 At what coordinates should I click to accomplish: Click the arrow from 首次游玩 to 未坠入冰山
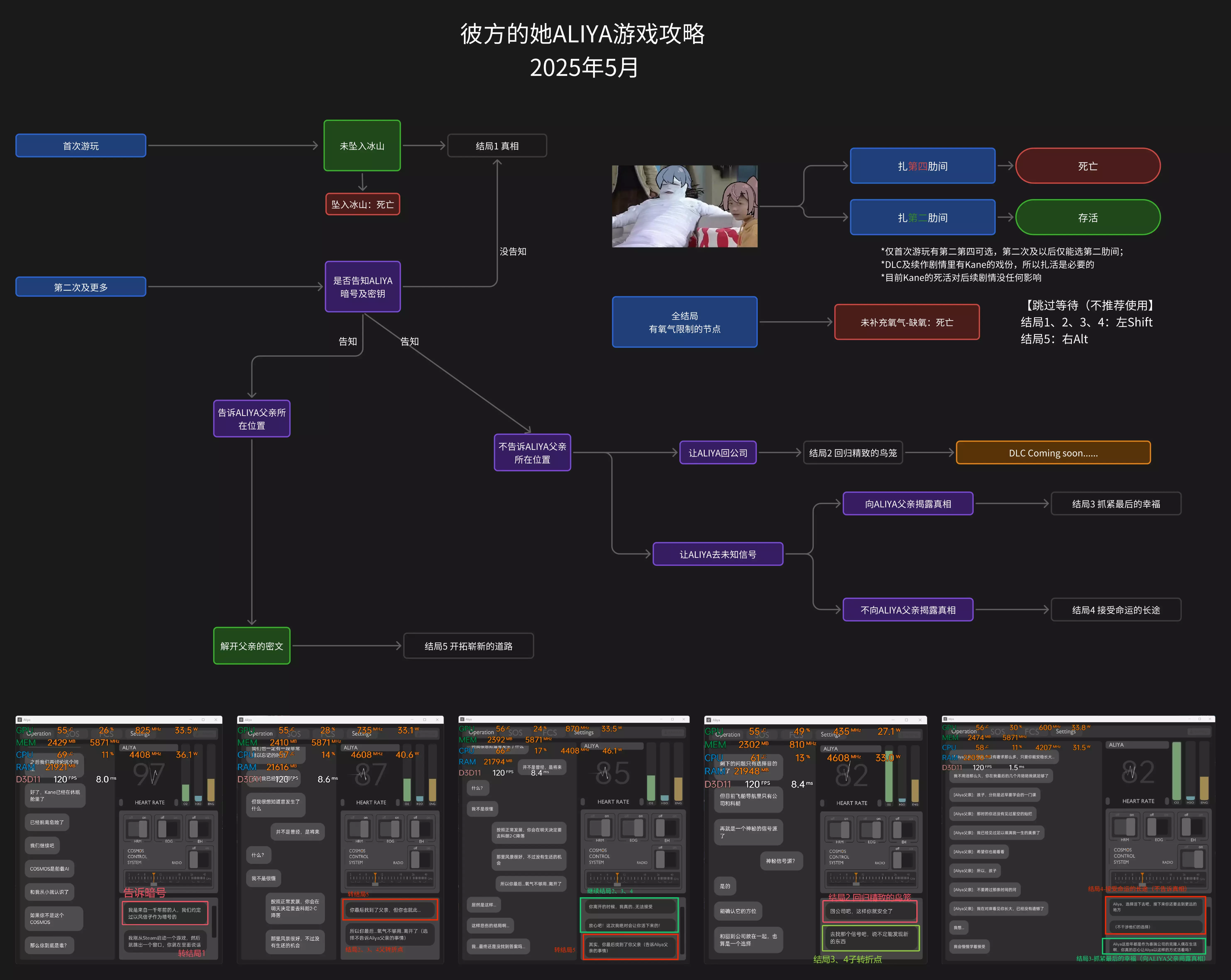[x=233, y=146]
